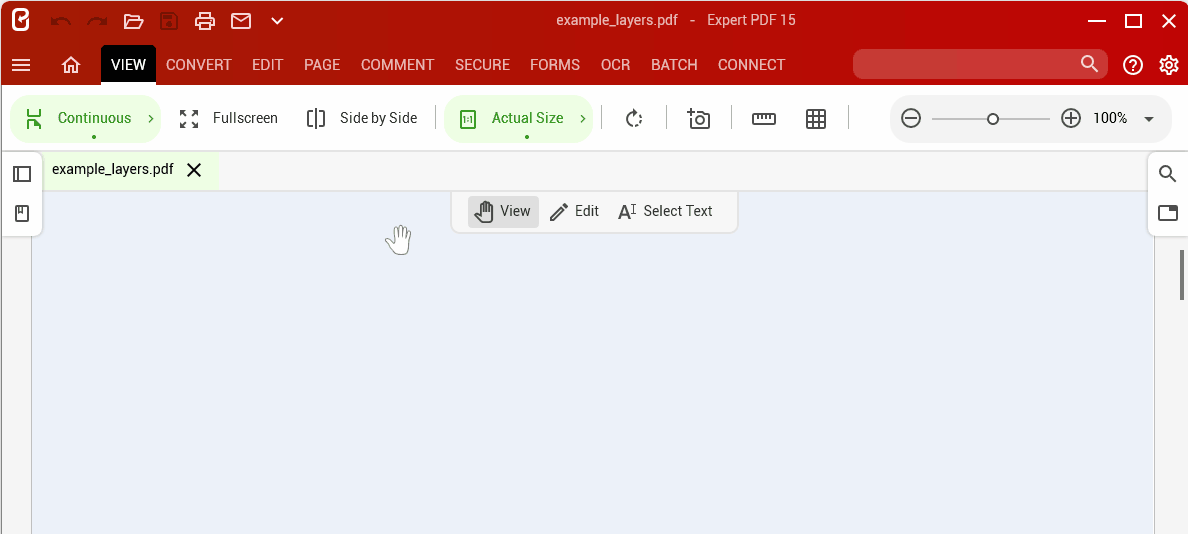Zoom out with the minus button
The width and height of the screenshot is (1188, 534).
point(911,118)
